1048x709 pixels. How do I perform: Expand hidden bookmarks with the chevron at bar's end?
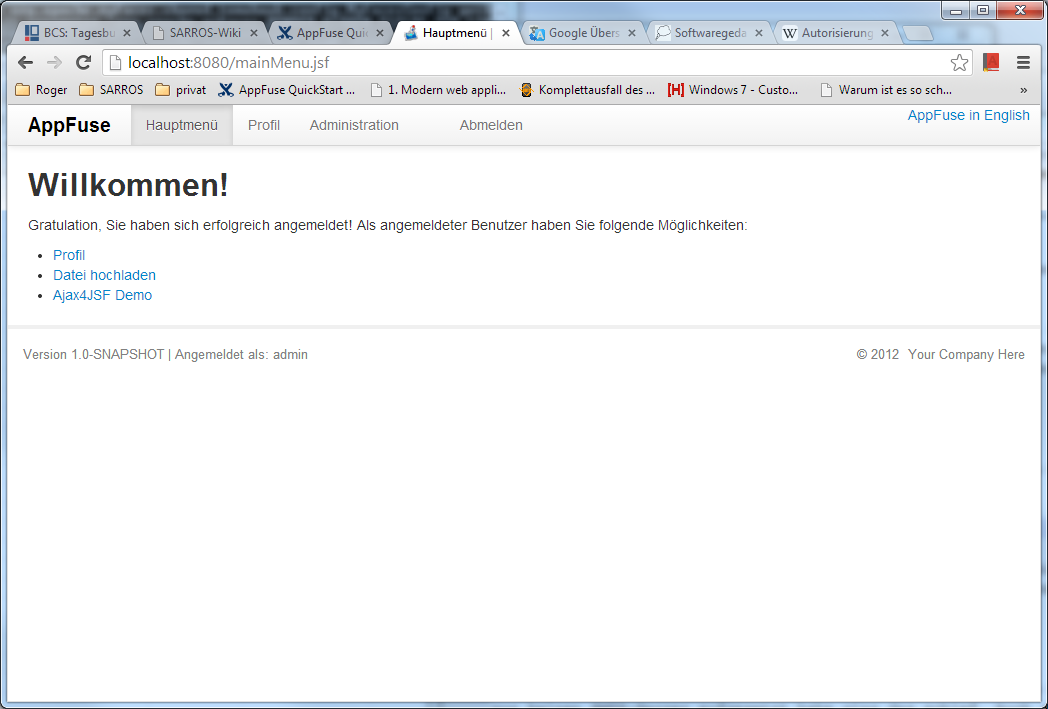coord(1022,89)
